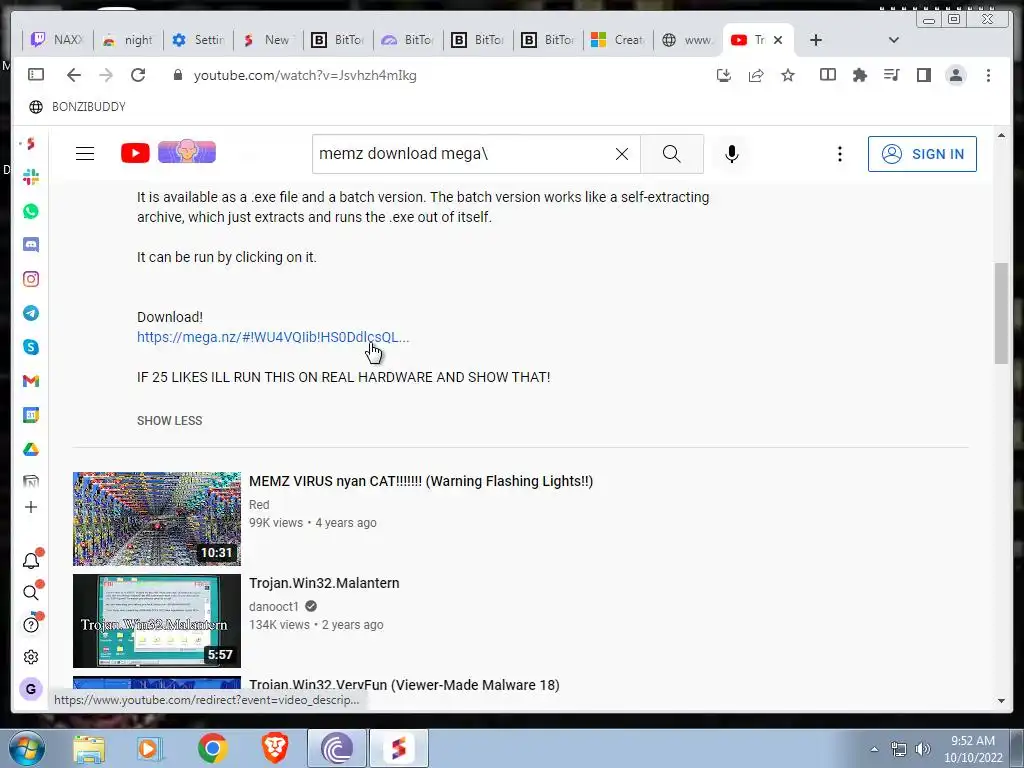Open sidebar notifications bell
The image size is (1024, 768).
(x=31, y=560)
